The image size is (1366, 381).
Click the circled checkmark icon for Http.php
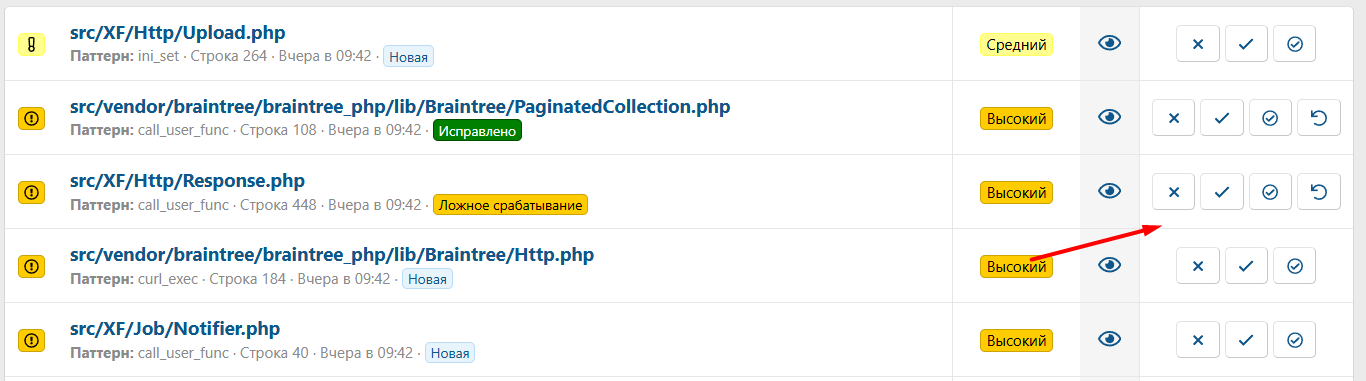tap(1295, 266)
